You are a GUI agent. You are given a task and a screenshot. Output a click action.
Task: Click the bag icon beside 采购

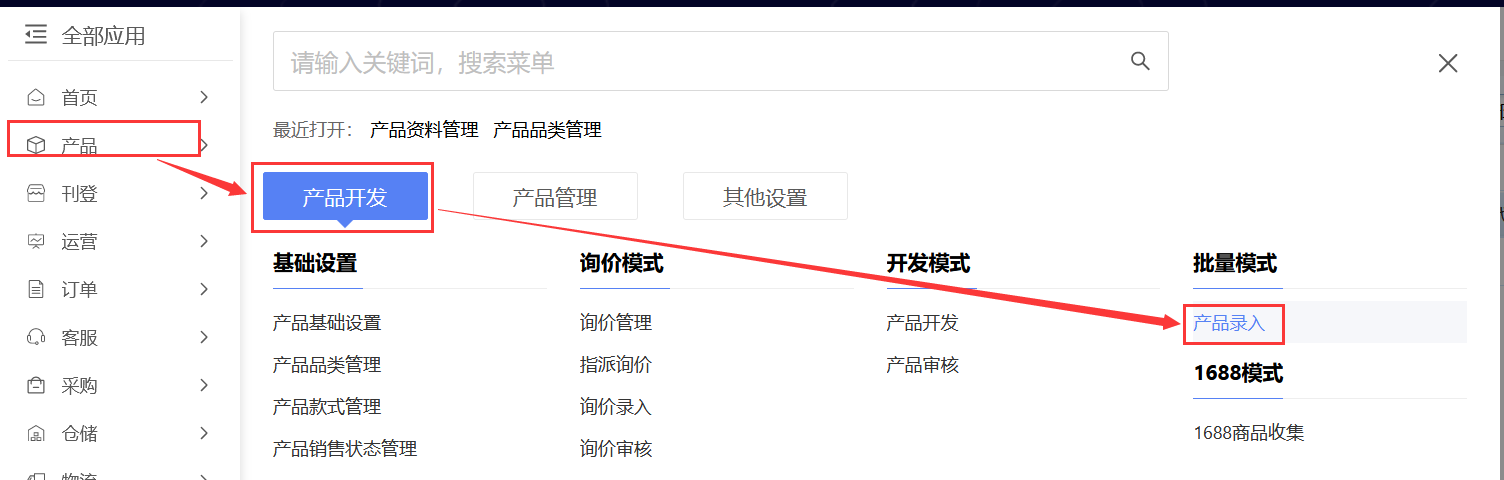pyautogui.click(x=36, y=386)
